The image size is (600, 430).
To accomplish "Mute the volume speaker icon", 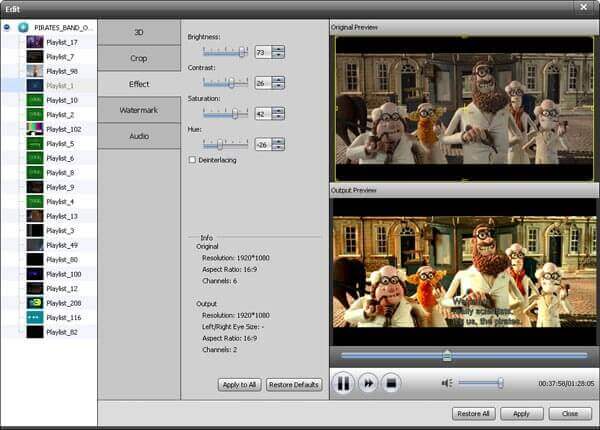I will click(x=447, y=383).
